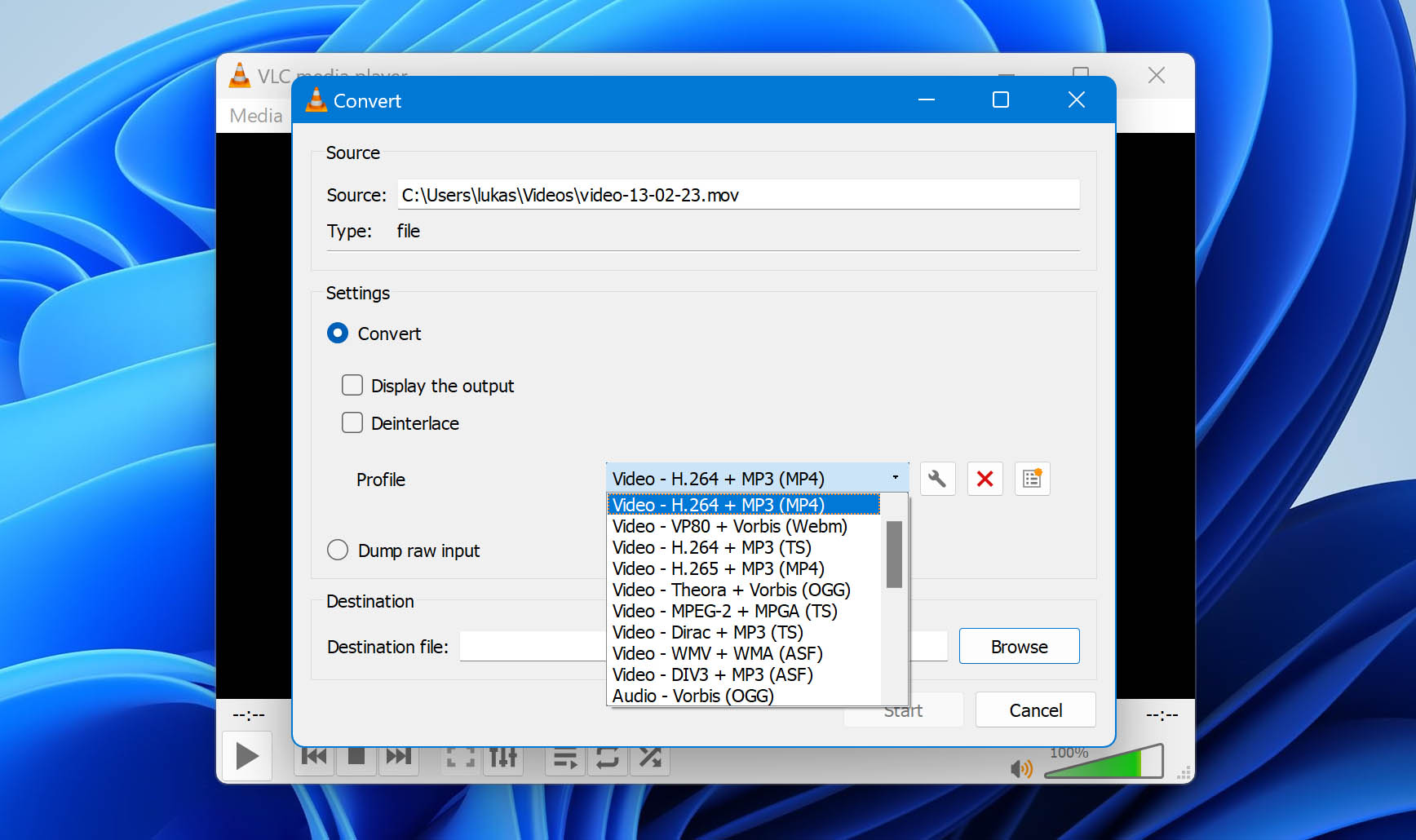Choose Video - MPEG-2 + MPGA (TS)
This screenshot has height=840, width=1416.
point(744,611)
